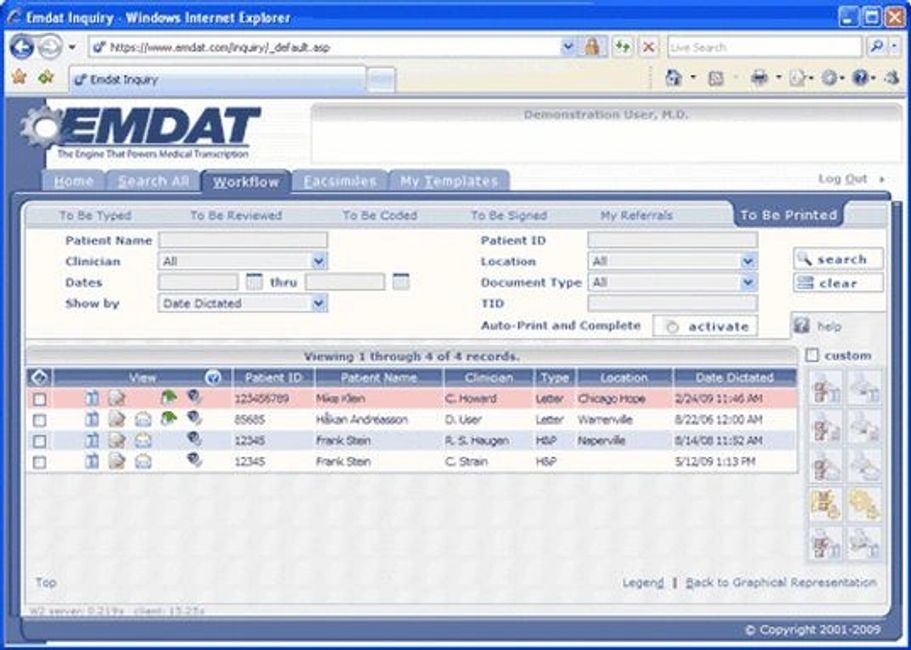Switch to the To Be Signed tab
The image size is (911, 650).
[x=508, y=215]
